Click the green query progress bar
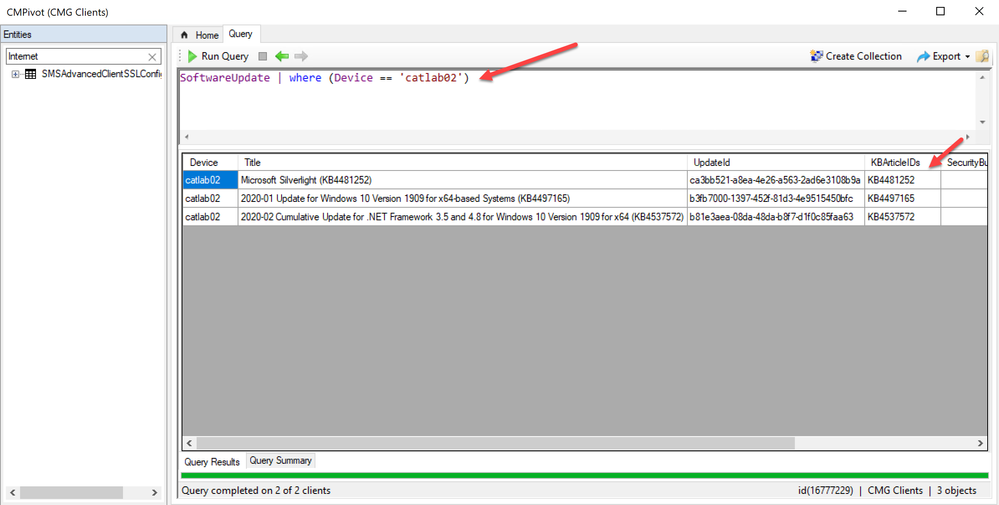This screenshot has width=999, height=505. pyautogui.click(x=584, y=475)
